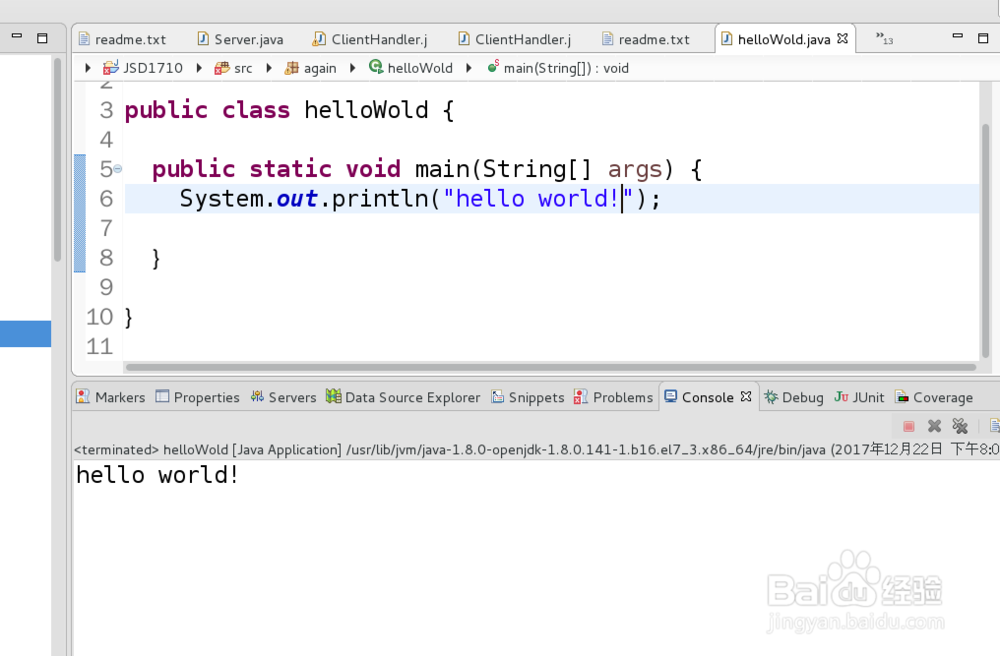Image resolution: width=1000 pixels, height=656 pixels.
Task: Switch to the second readme.txt tab
Action: tap(646, 40)
